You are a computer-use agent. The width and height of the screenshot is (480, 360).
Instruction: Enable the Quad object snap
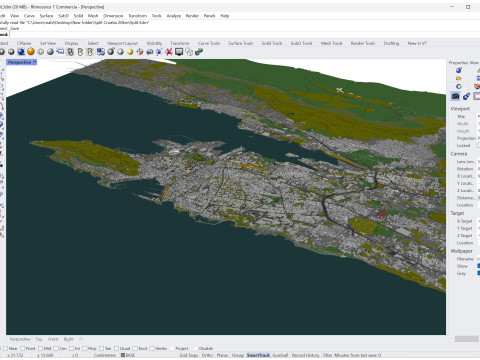click(116, 348)
